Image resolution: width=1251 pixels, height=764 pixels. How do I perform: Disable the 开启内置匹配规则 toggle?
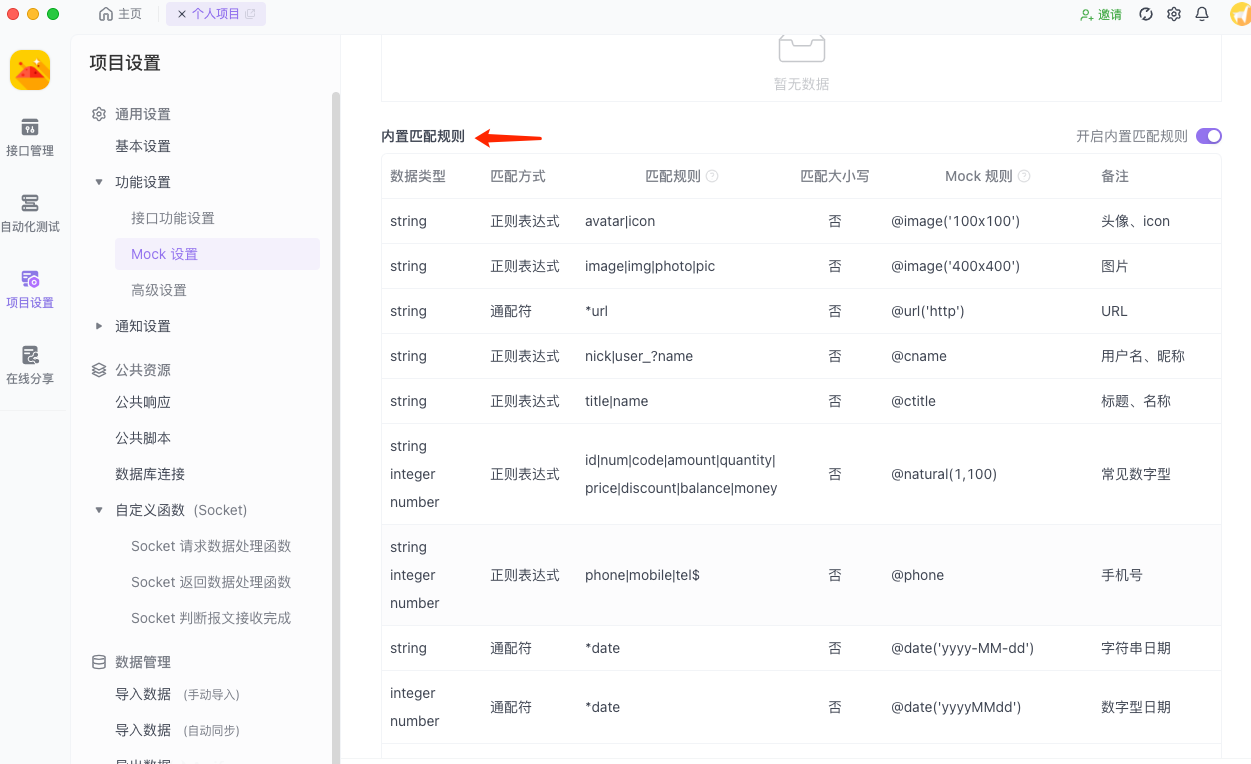[1208, 135]
